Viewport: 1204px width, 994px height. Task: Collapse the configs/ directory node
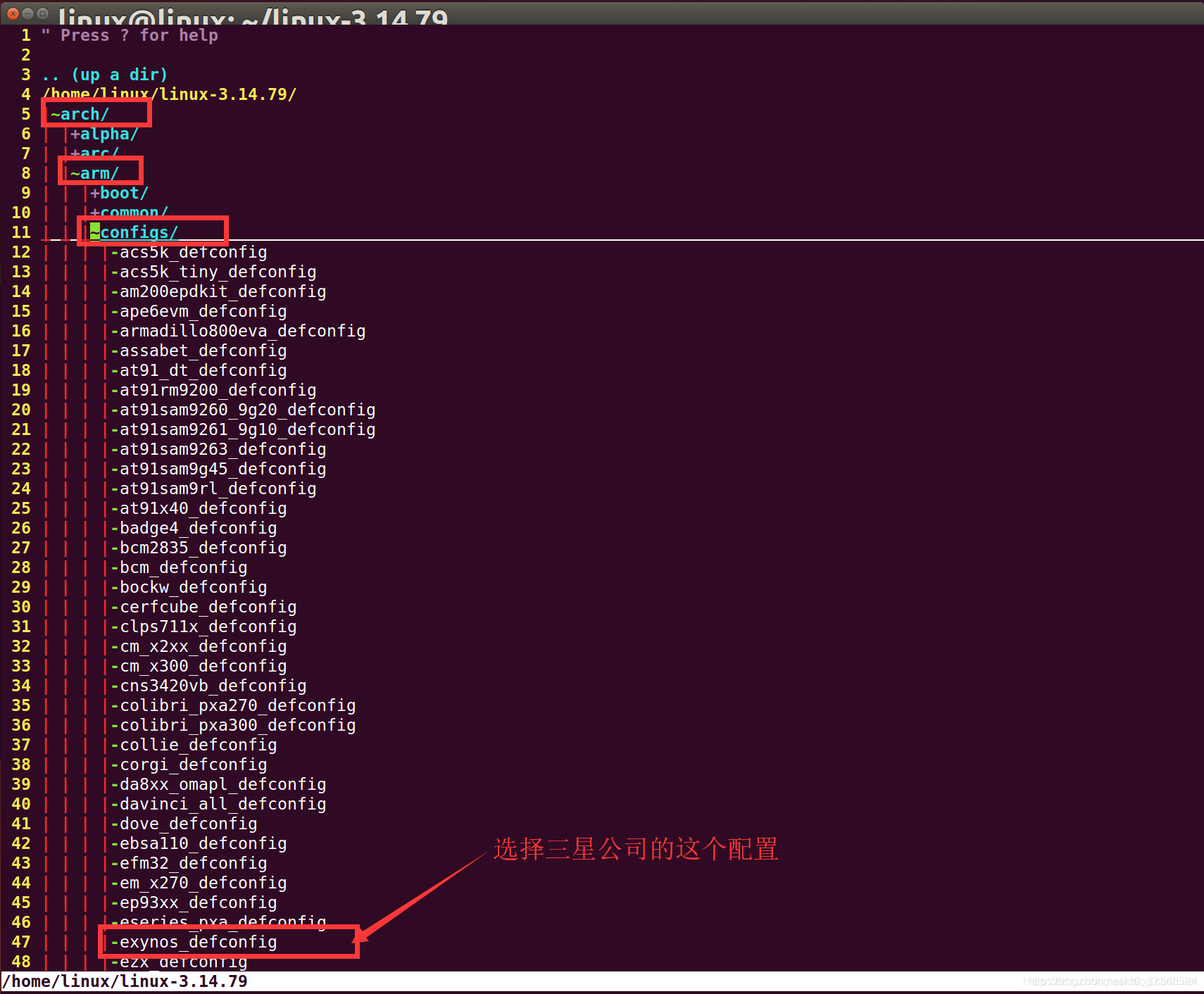pos(134,232)
